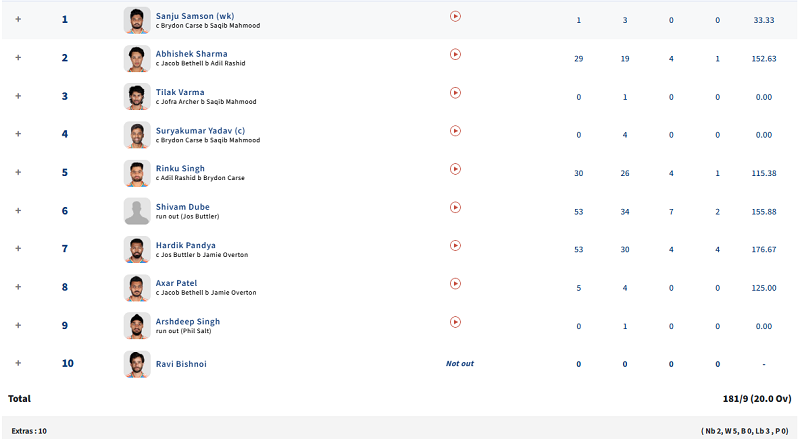Open Arshdeep Singh profile link
800x439 pixels.
[x=188, y=322]
